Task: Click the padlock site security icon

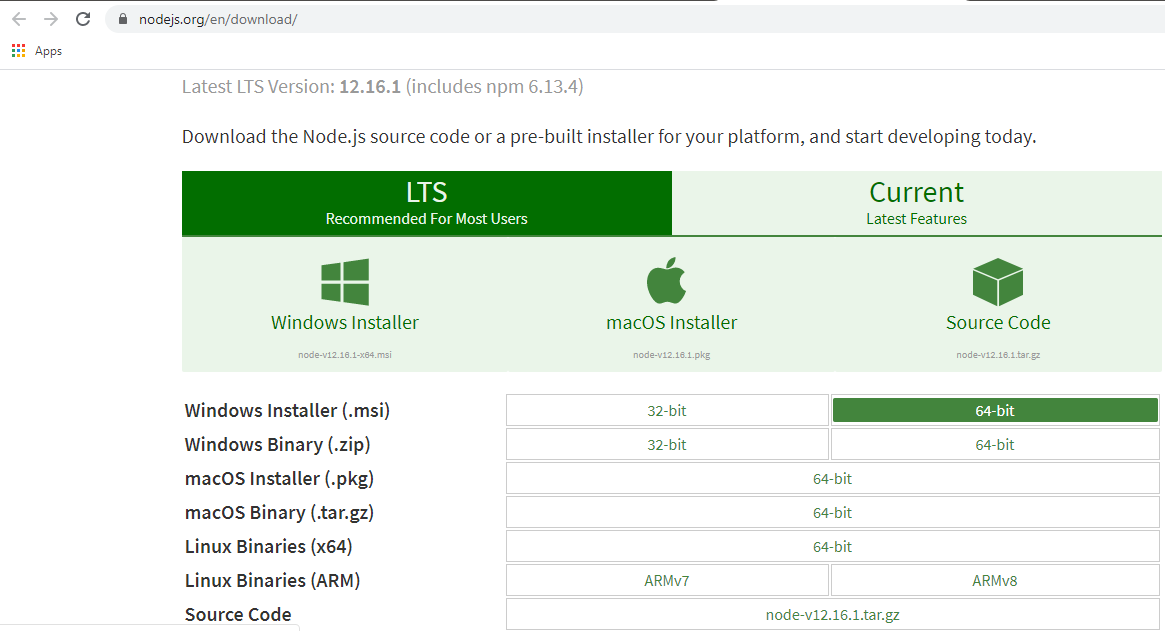Action: (x=123, y=19)
